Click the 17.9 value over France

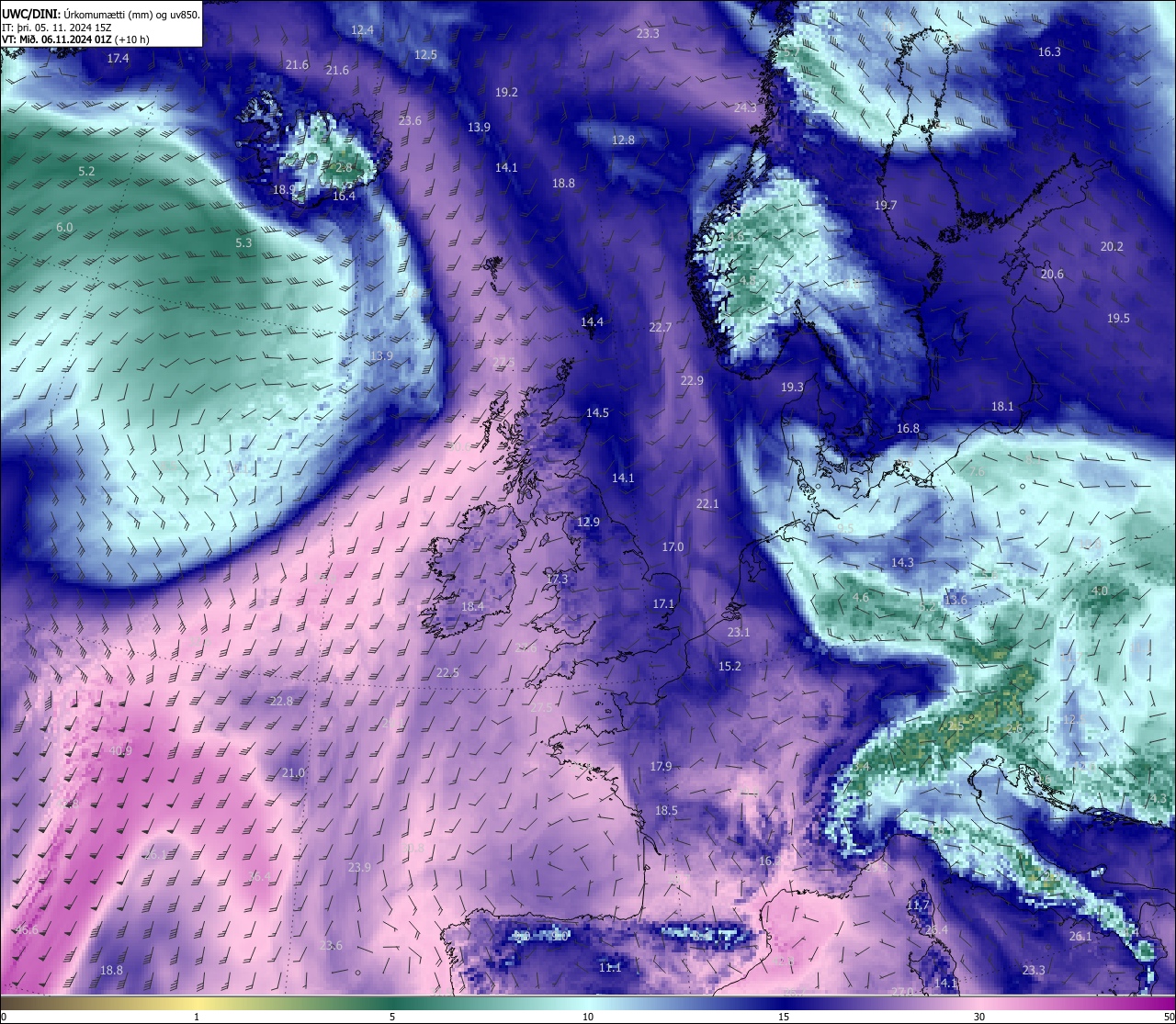[661, 766]
